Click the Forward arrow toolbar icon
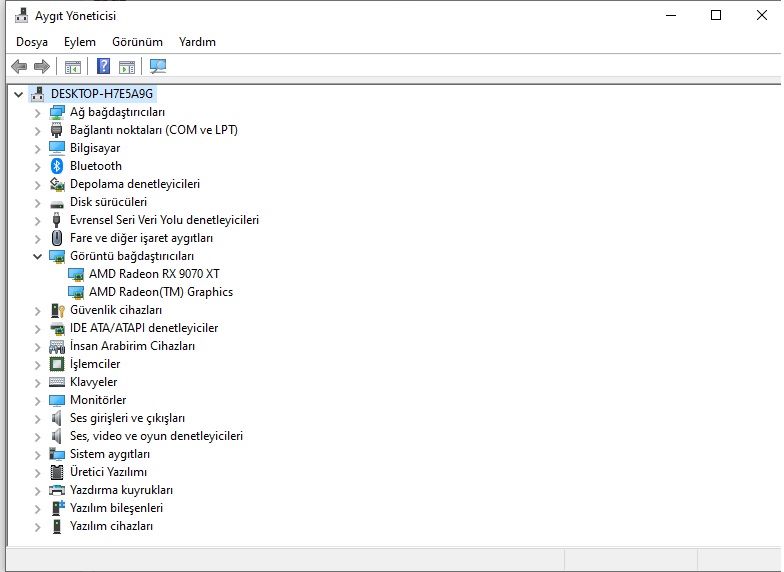 [42, 66]
